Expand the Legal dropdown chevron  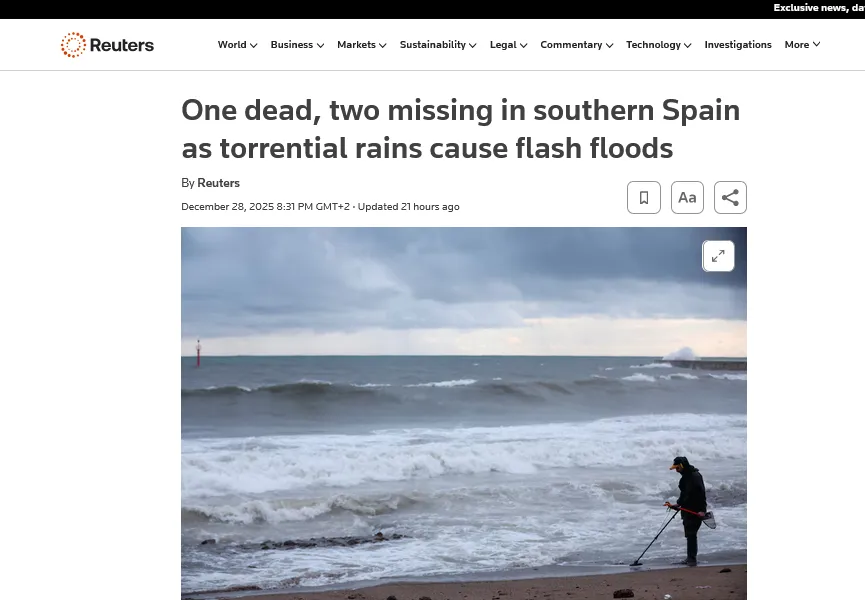[x=524, y=45]
